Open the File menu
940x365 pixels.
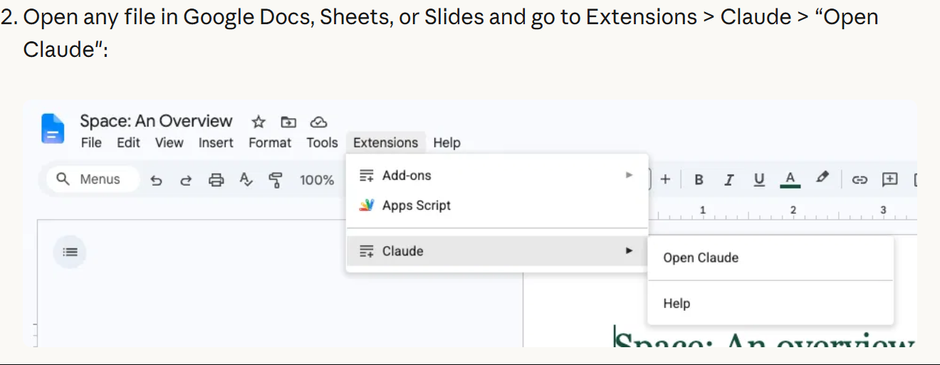click(x=91, y=143)
